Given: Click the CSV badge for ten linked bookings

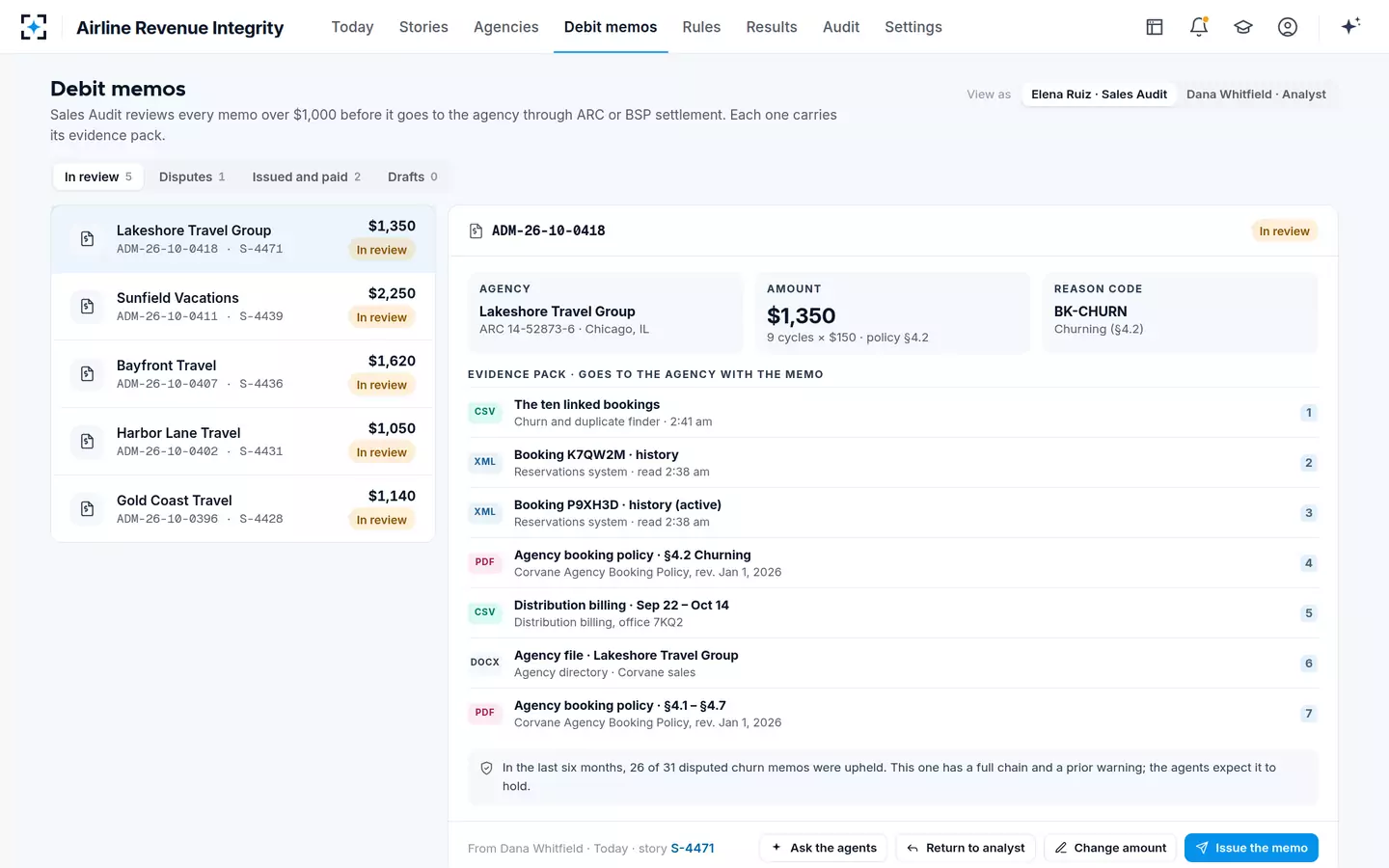Looking at the screenshot, I should click(x=484, y=412).
